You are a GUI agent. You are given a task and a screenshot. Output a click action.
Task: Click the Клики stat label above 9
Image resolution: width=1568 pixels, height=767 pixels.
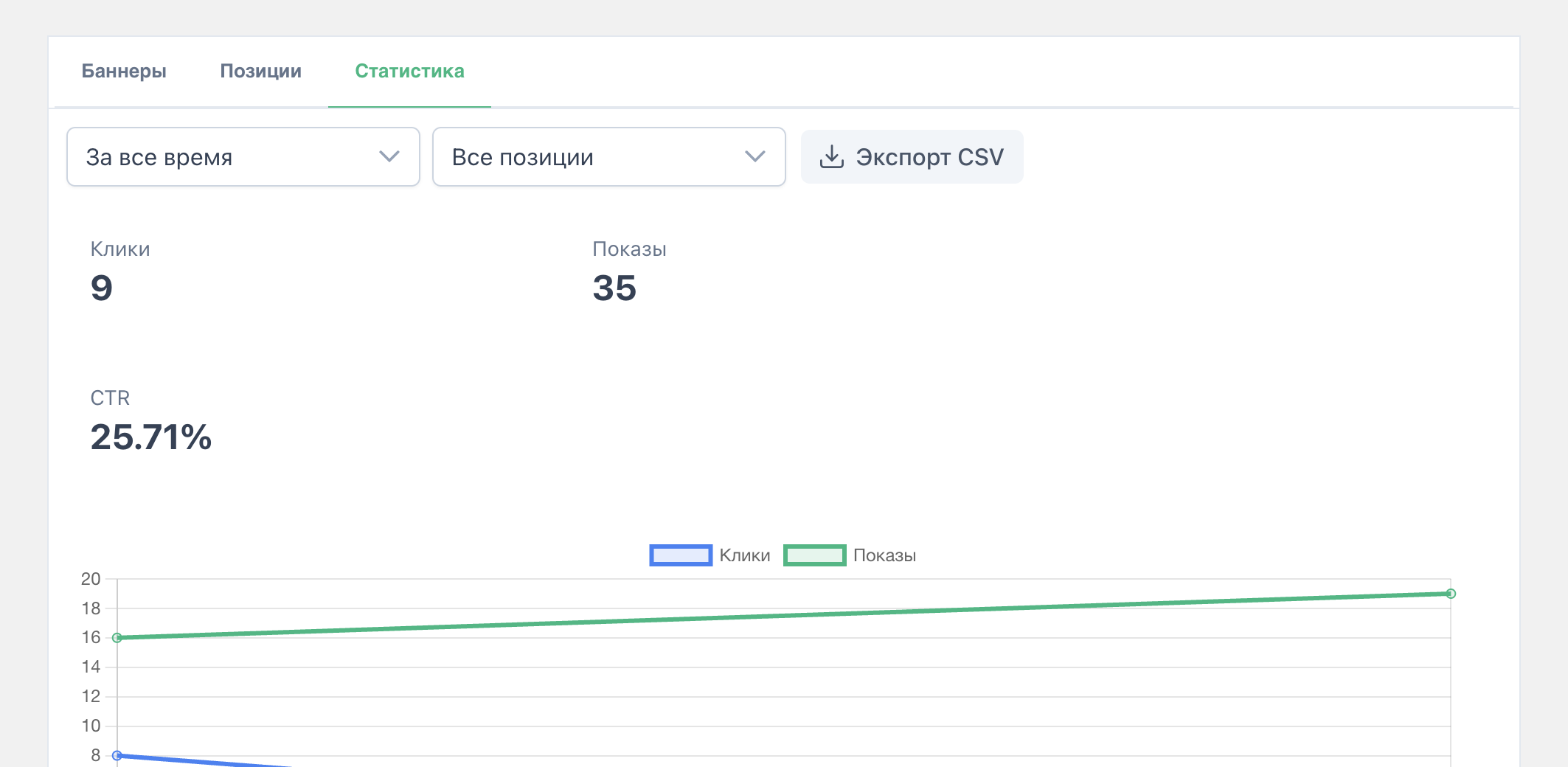(x=120, y=249)
